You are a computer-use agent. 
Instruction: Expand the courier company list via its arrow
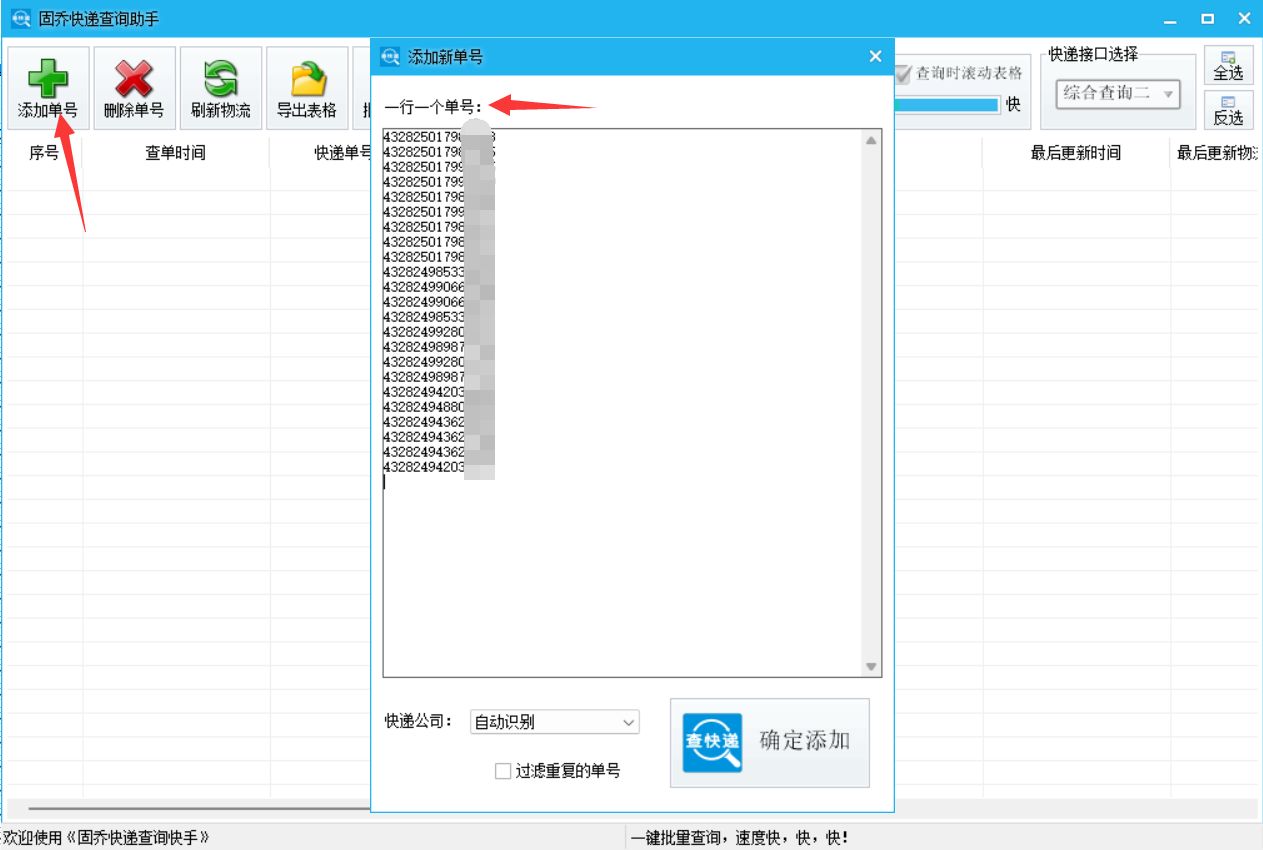[627, 721]
